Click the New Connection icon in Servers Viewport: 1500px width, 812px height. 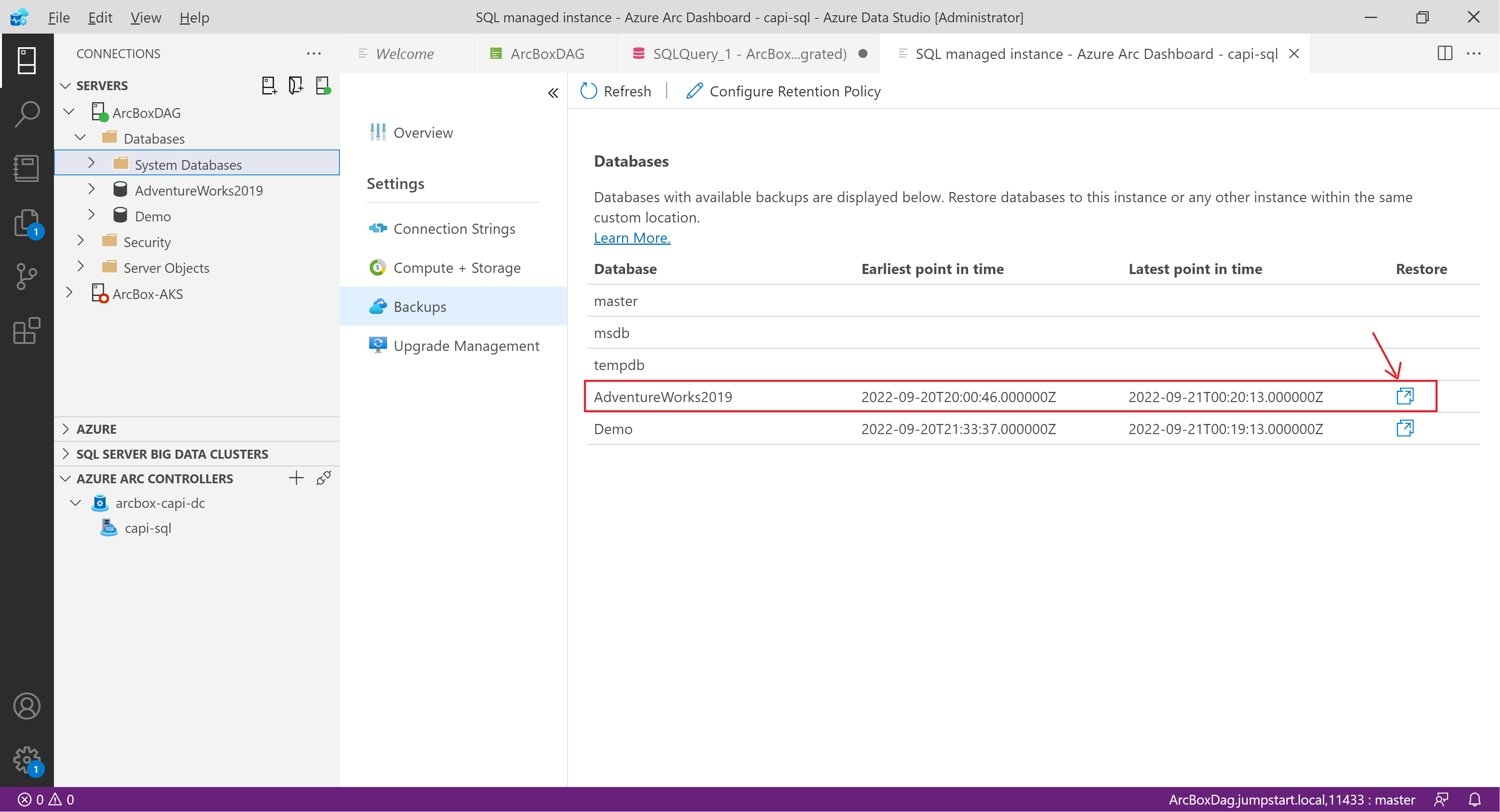pos(268,85)
